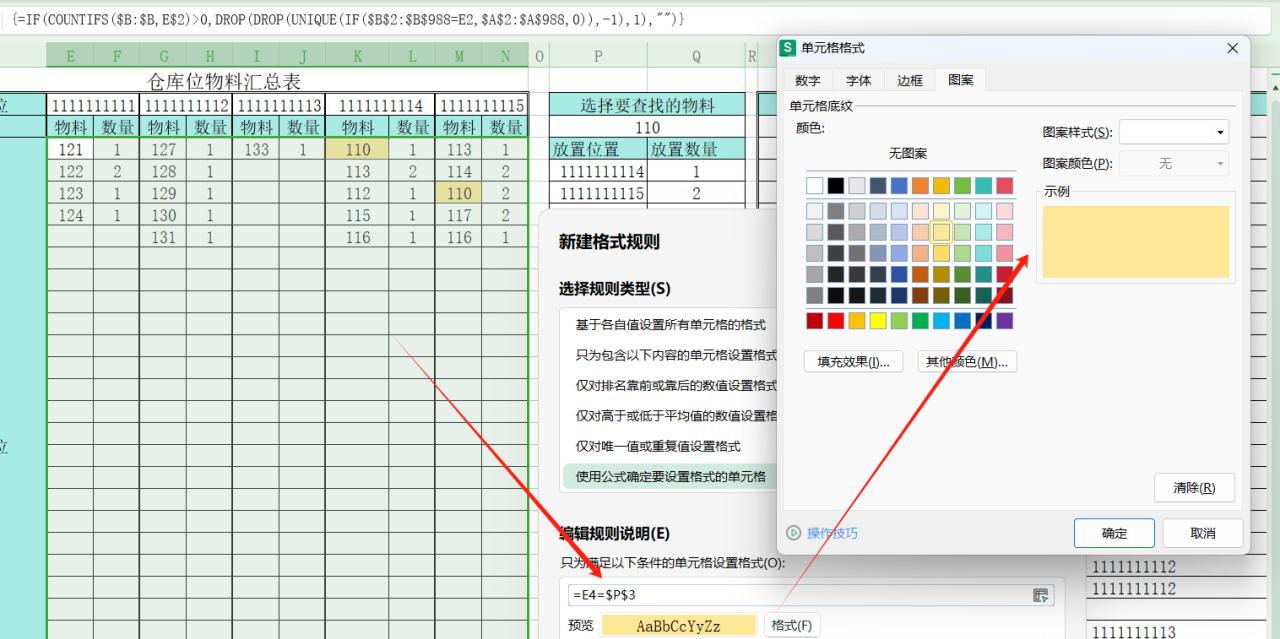
Task: Pick the black swatch in top color row
Action: (x=836, y=186)
